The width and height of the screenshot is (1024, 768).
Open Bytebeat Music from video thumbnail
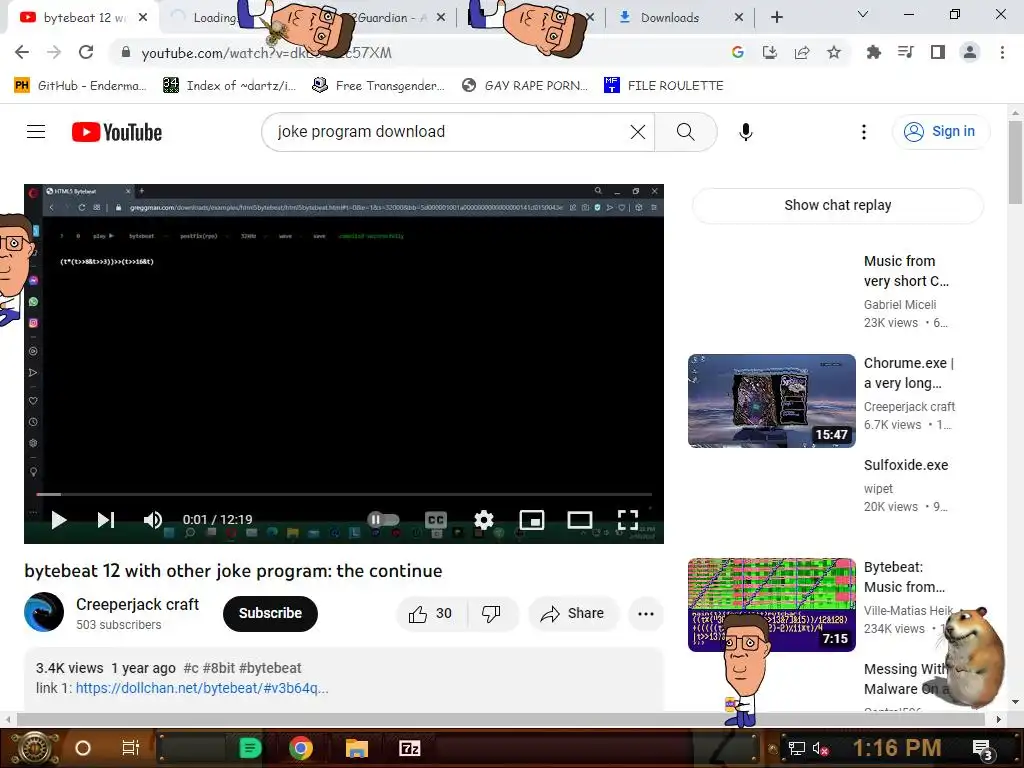click(x=771, y=605)
